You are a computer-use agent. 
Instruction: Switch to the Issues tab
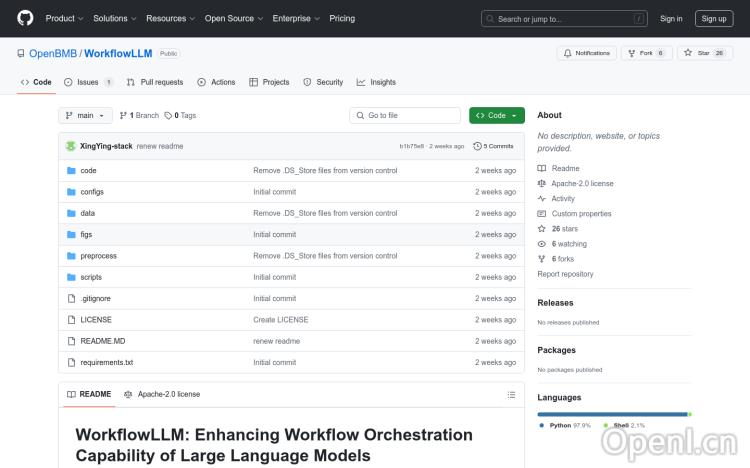pyautogui.click(x=88, y=82)
